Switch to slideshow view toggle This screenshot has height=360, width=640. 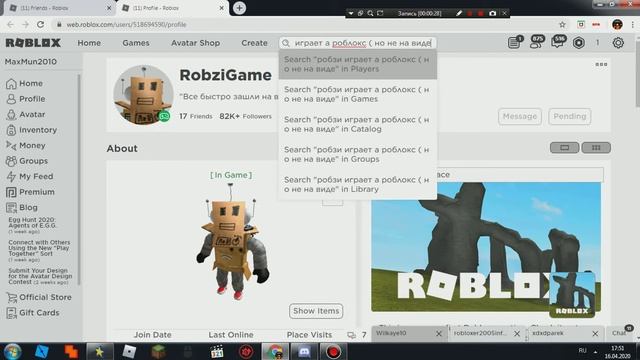point(564,147)
